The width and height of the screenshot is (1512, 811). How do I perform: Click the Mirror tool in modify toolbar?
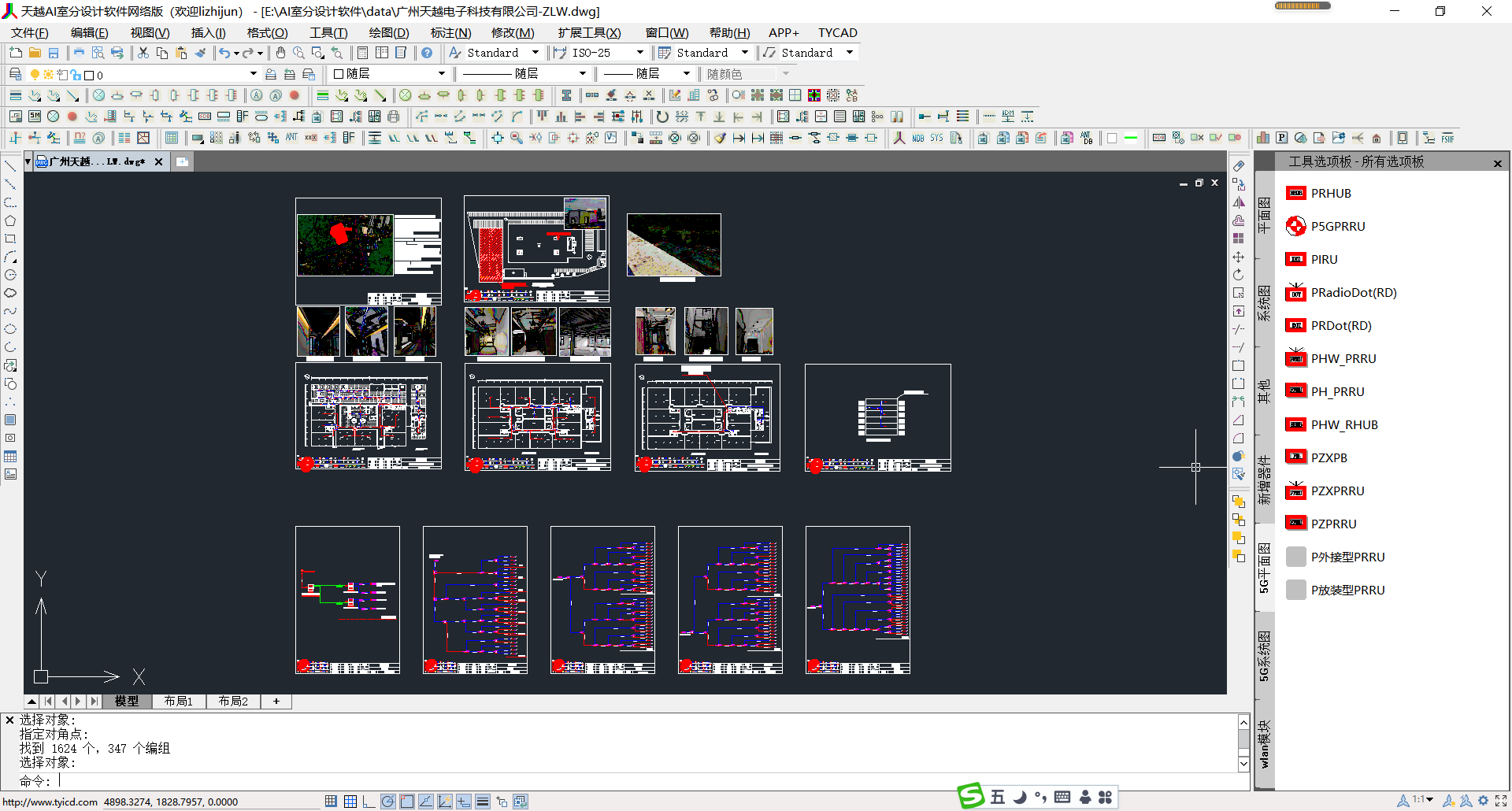pyautogui.click(x=1239, y=202)
